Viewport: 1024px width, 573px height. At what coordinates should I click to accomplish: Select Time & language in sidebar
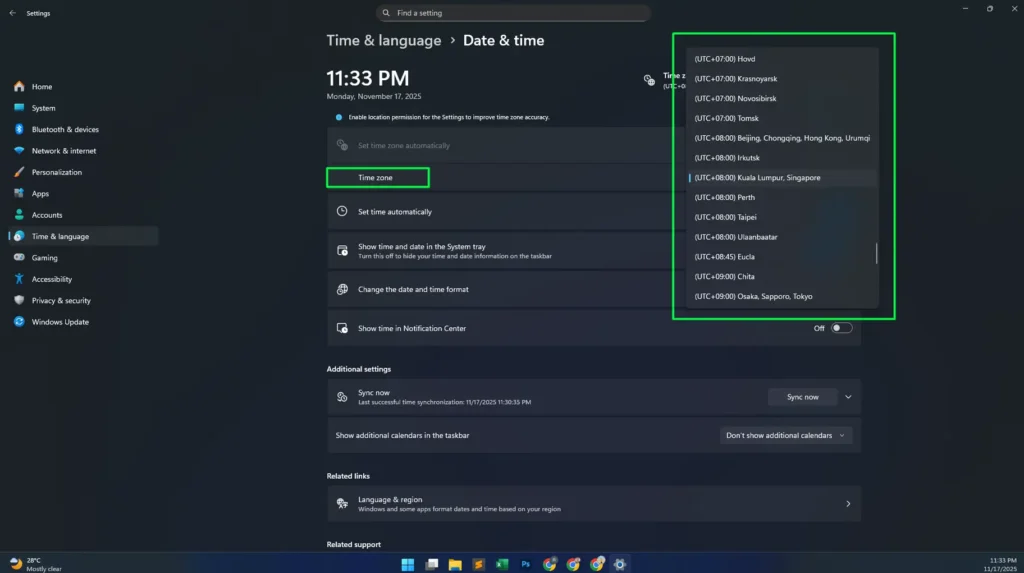[84, 237]
